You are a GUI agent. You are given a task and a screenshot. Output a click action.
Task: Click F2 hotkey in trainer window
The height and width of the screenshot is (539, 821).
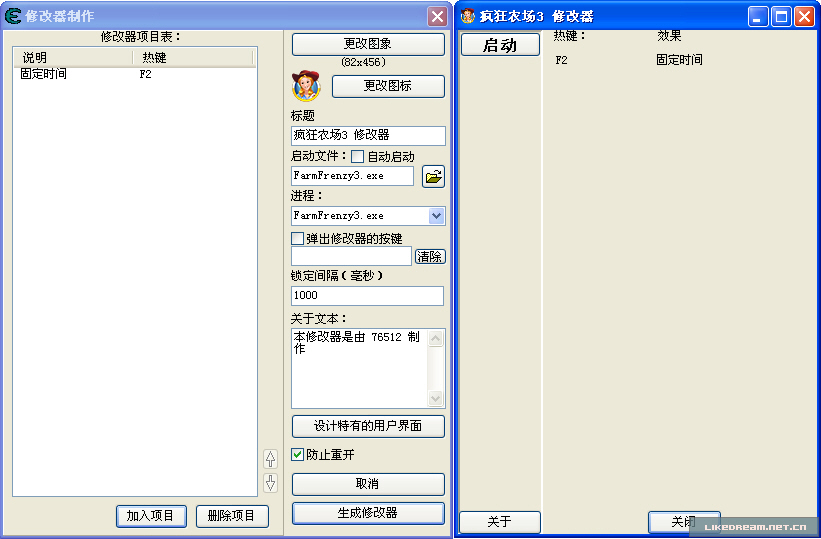point(561,60)
